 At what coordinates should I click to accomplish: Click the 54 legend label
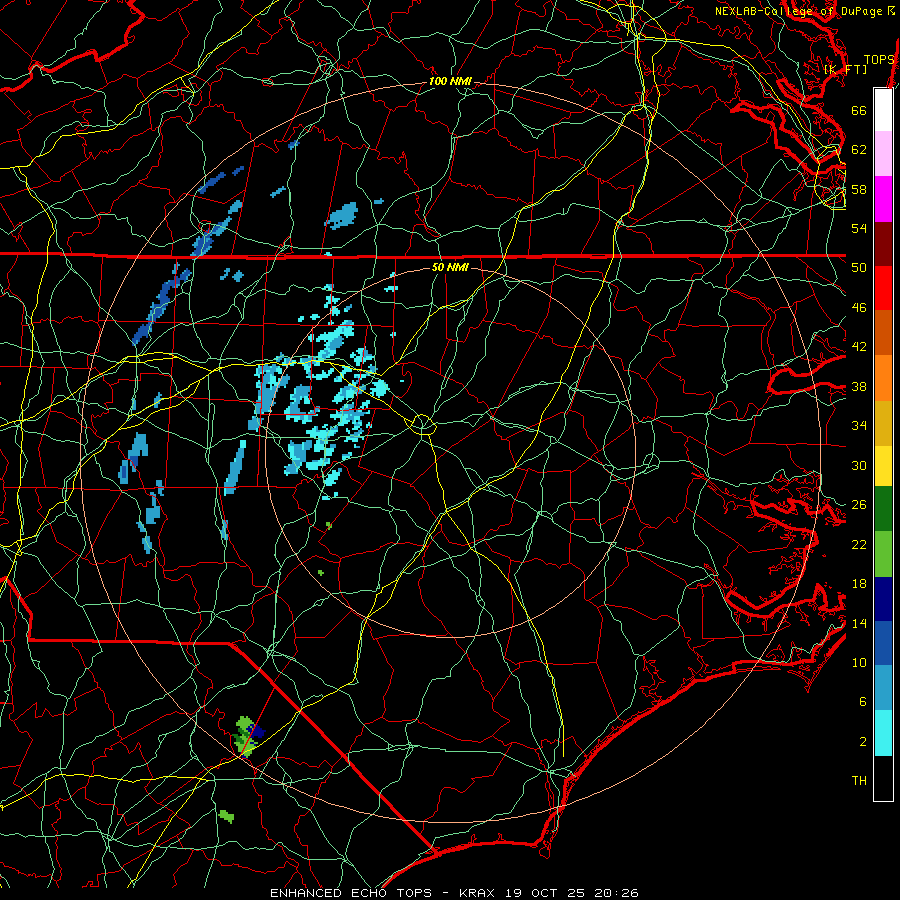point(859,228)
